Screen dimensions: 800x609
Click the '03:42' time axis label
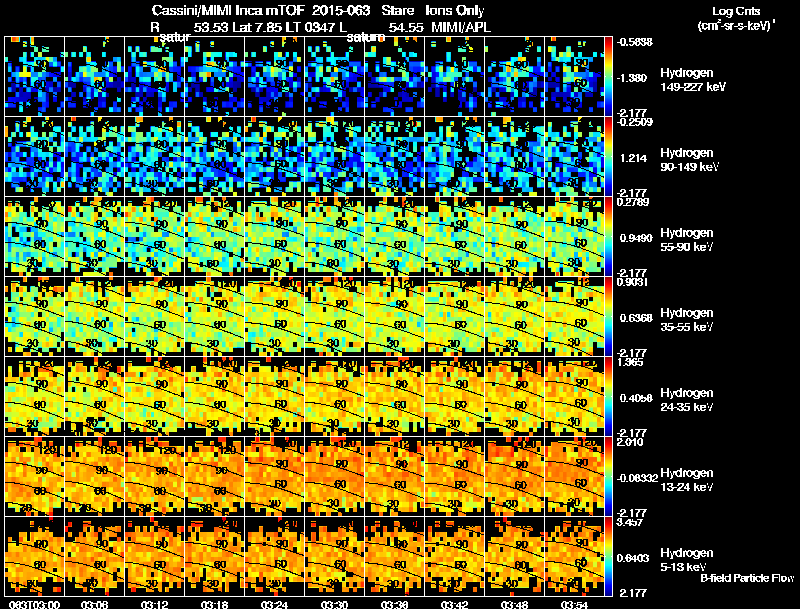click(454, 605)
